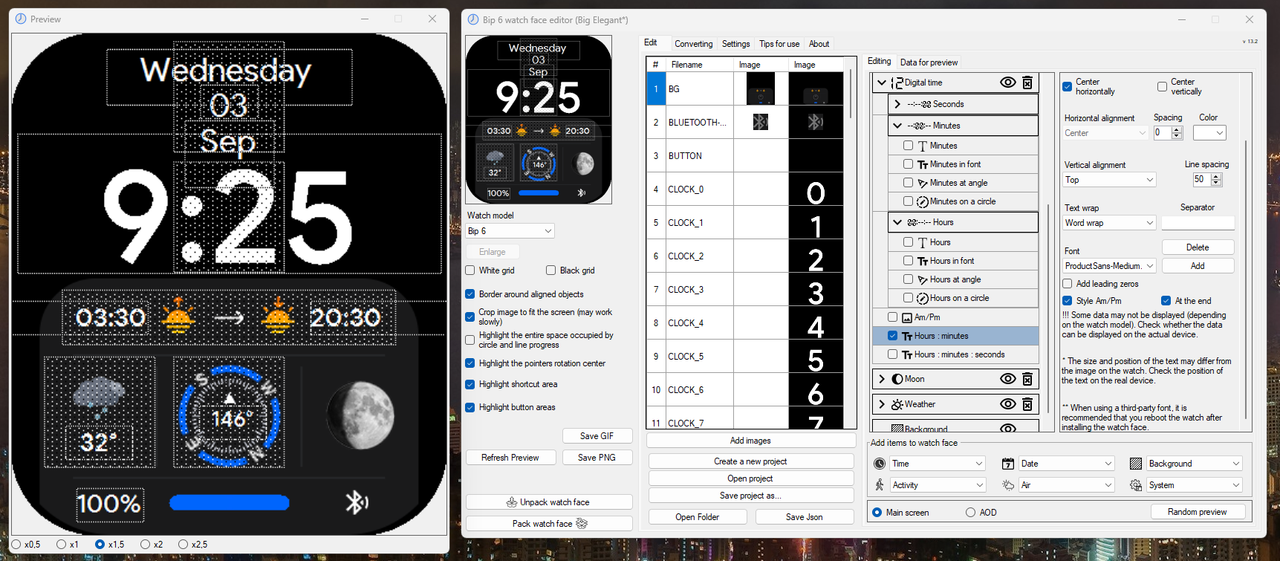The width and height of the screenshot is (1280, 561).
Task: Check the Center vertically checkbox
Action: 1163,87
